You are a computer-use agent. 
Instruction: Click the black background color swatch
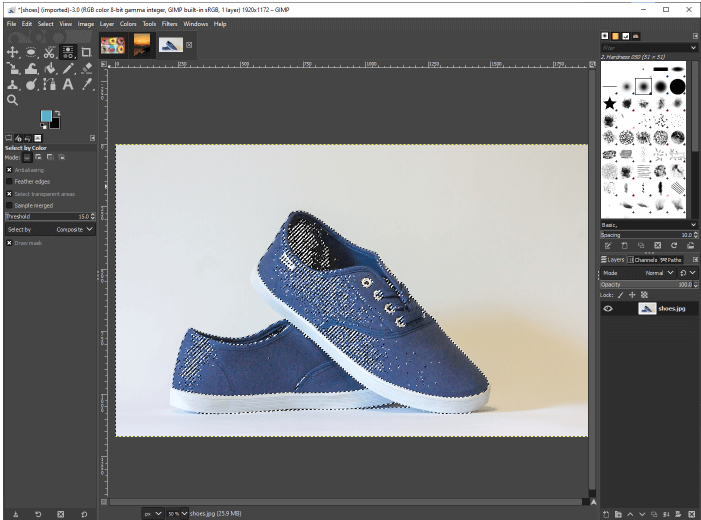[x=56, y=123]
